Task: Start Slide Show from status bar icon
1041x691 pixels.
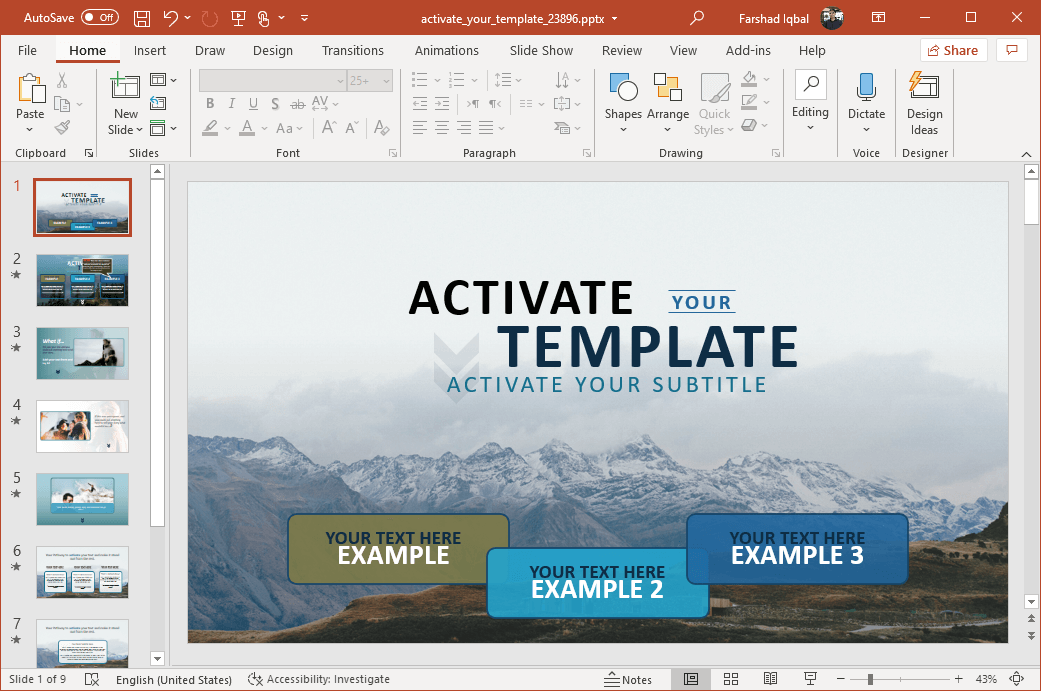Action: click(811, 679)
